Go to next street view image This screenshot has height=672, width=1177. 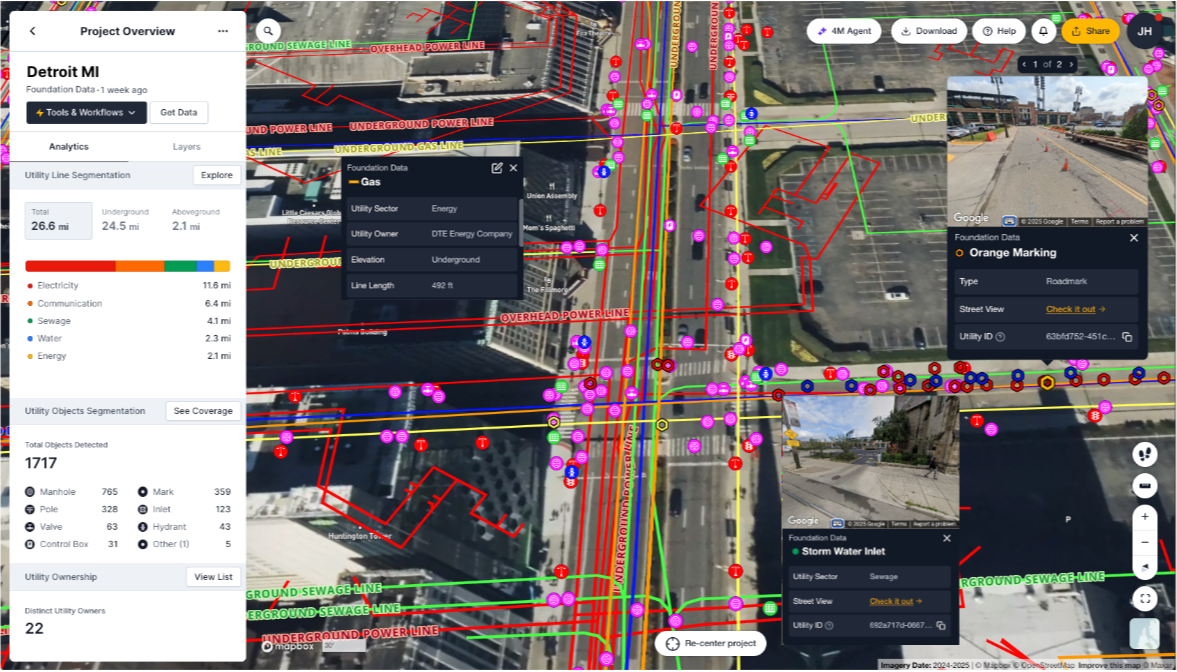click(x=1072, y=64)
